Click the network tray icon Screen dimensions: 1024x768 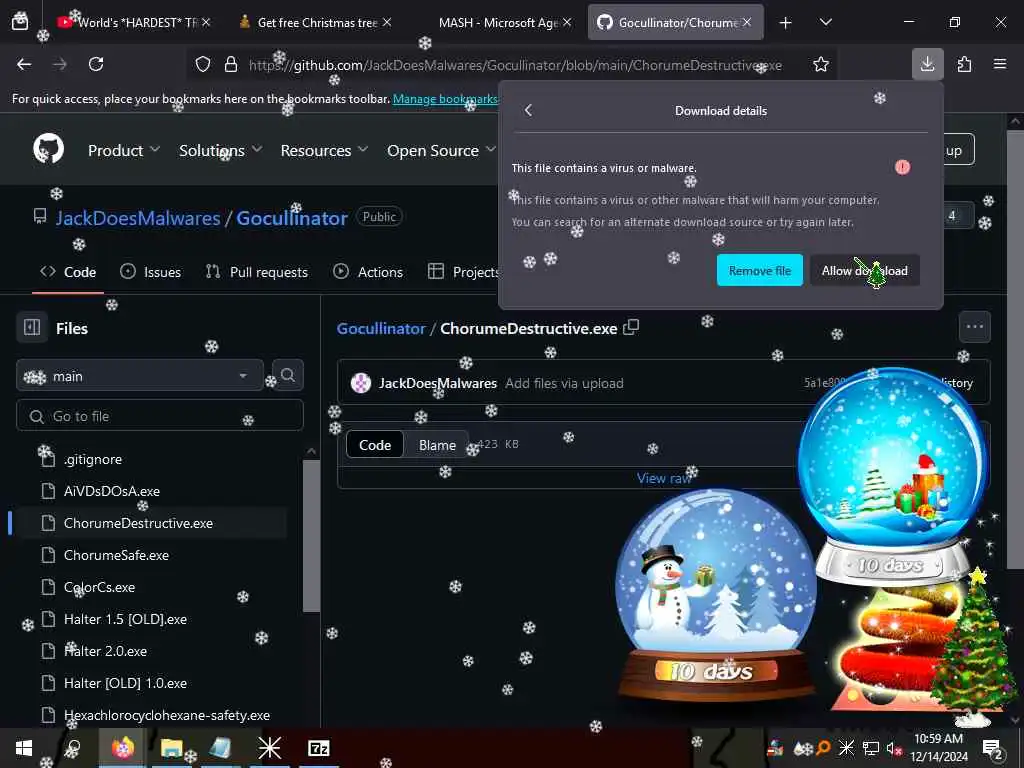[x=871, y=748]
